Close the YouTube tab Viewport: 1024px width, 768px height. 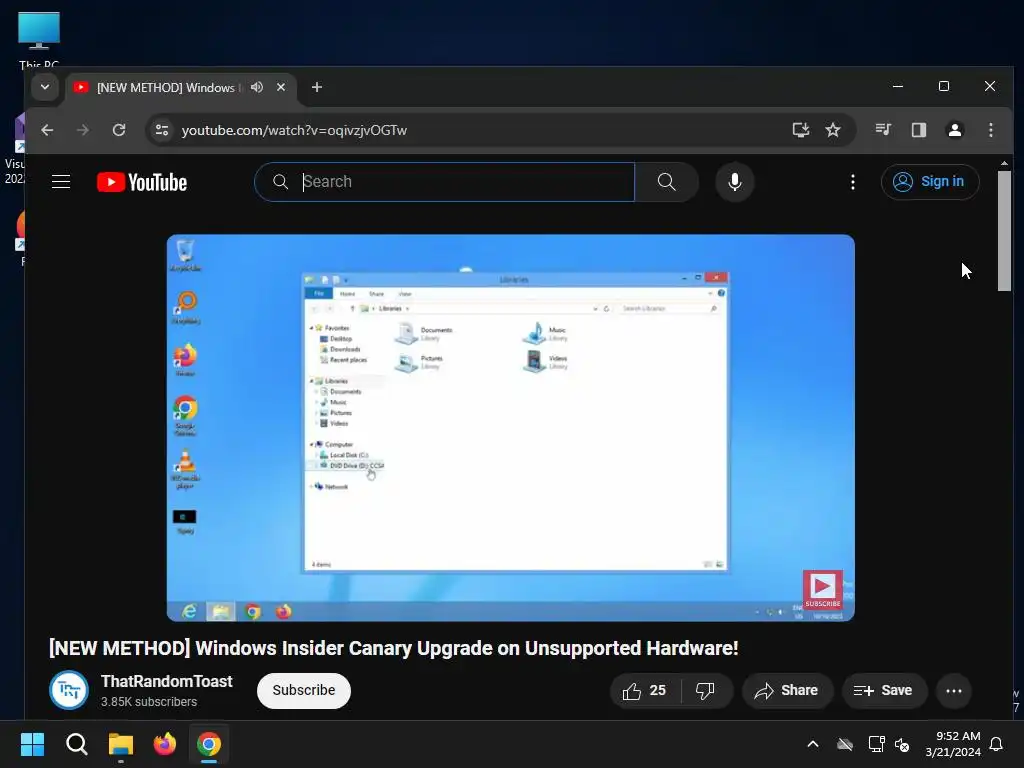(x=281, y=87)
